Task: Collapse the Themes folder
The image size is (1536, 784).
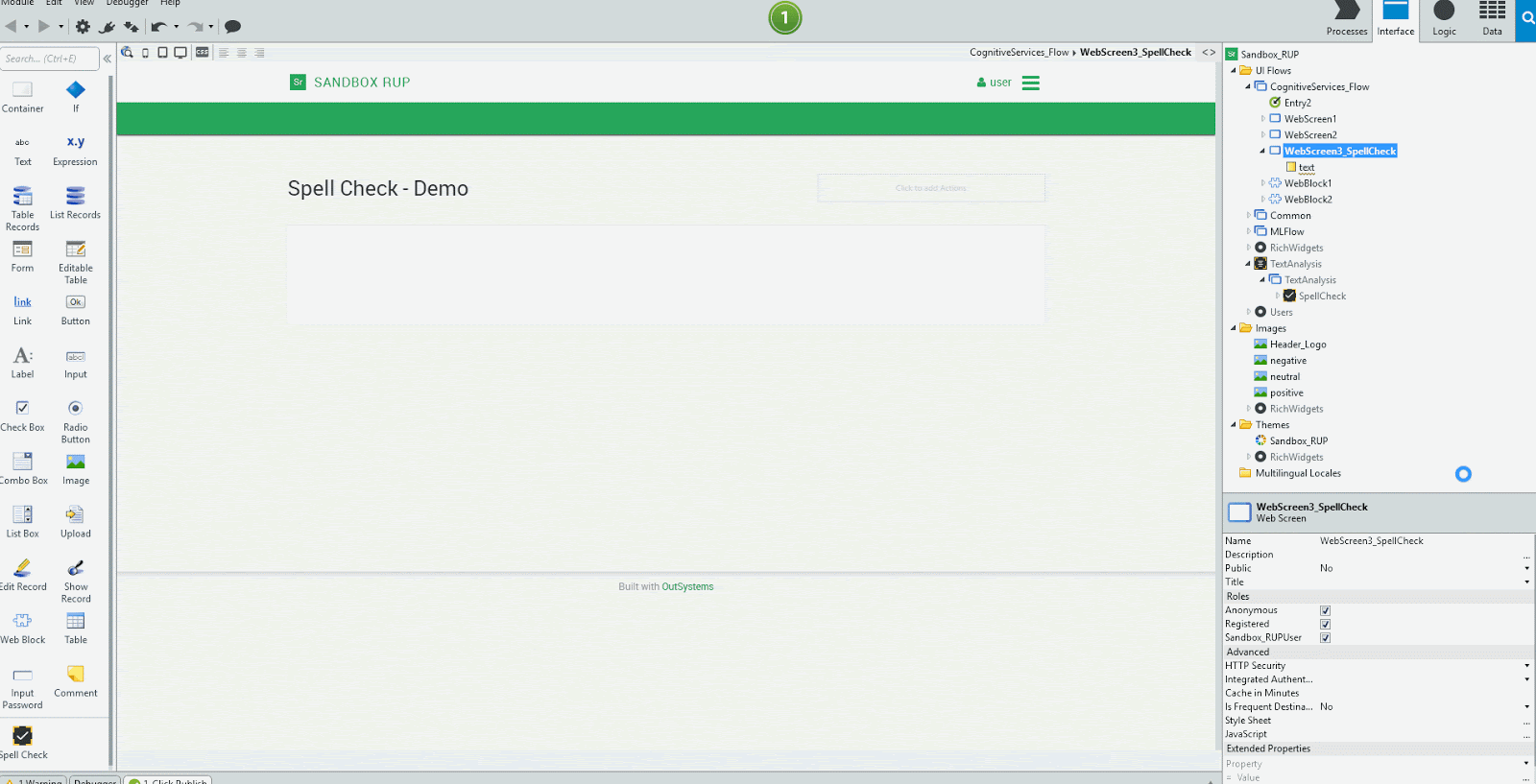Action: pyautogui.click(x=1234, y=424)
